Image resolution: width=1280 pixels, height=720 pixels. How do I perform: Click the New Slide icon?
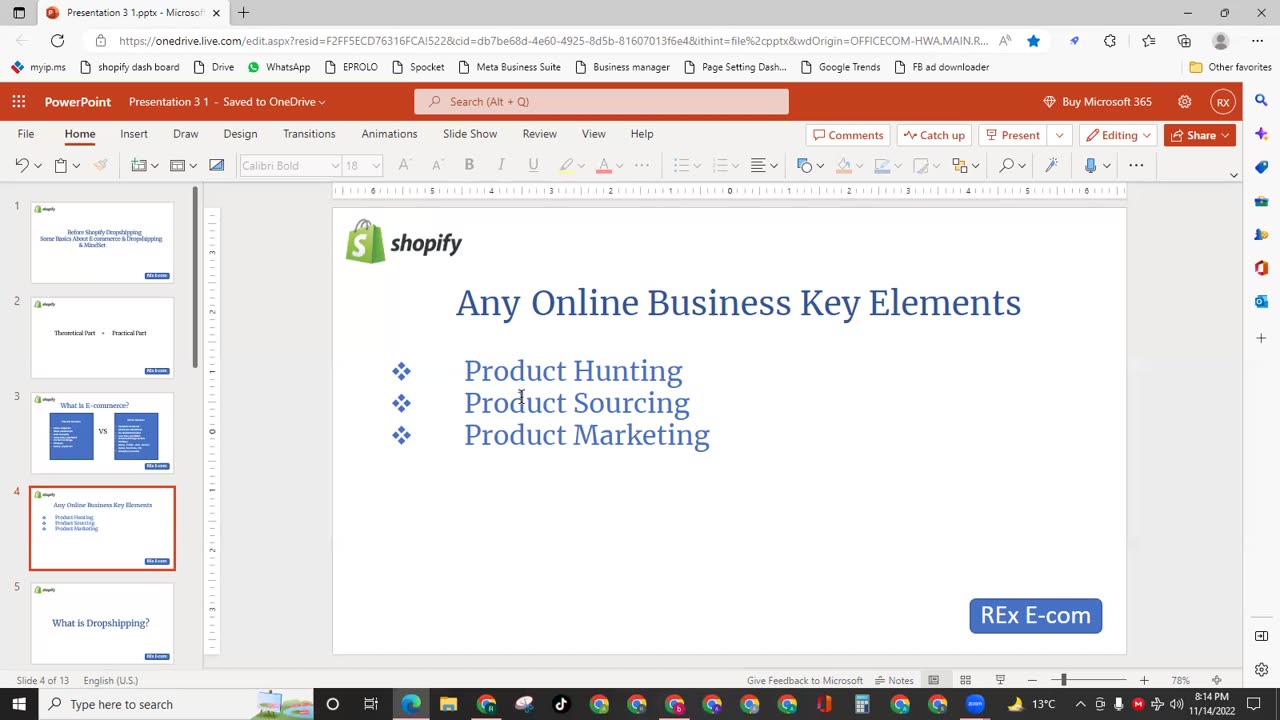[x=139, y=165]
